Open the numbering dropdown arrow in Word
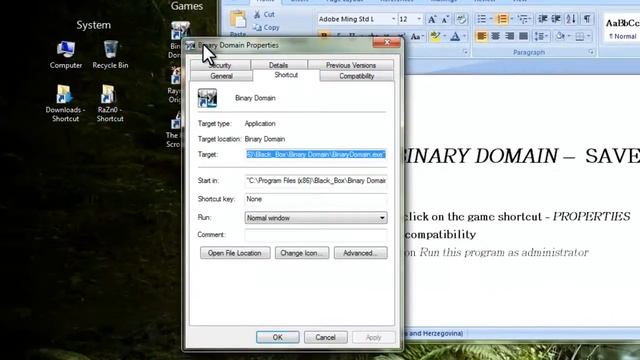 click(x=511, y=19)
